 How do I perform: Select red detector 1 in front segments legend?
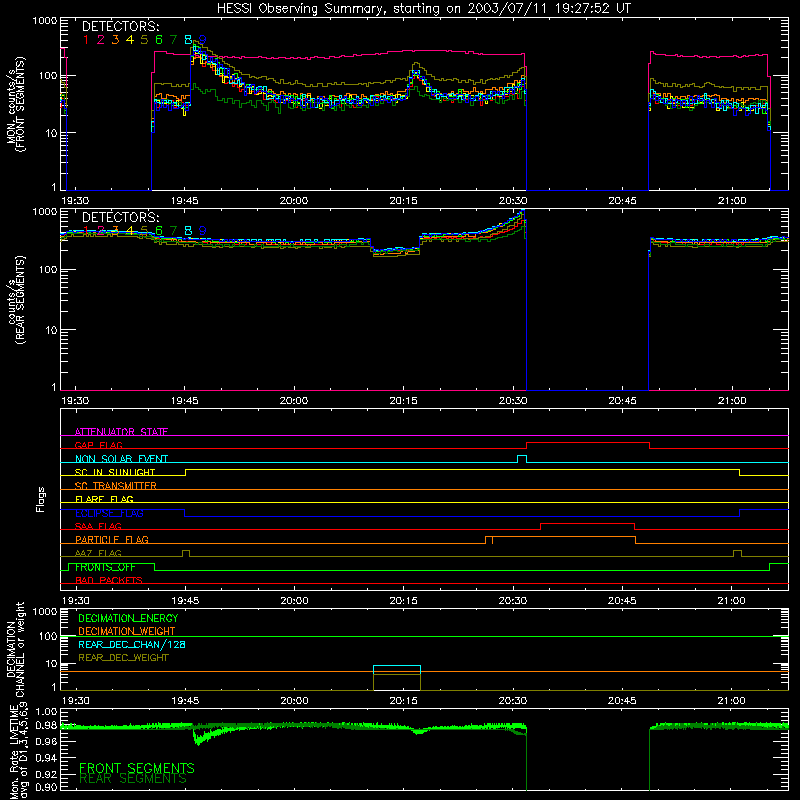coord(86,40)
